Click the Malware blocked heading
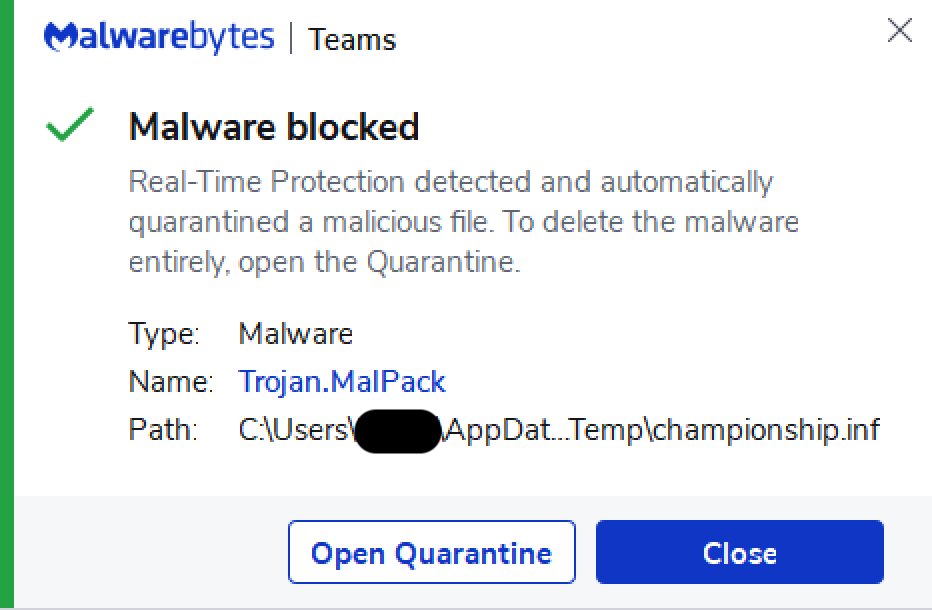 (x=274, y=127)
